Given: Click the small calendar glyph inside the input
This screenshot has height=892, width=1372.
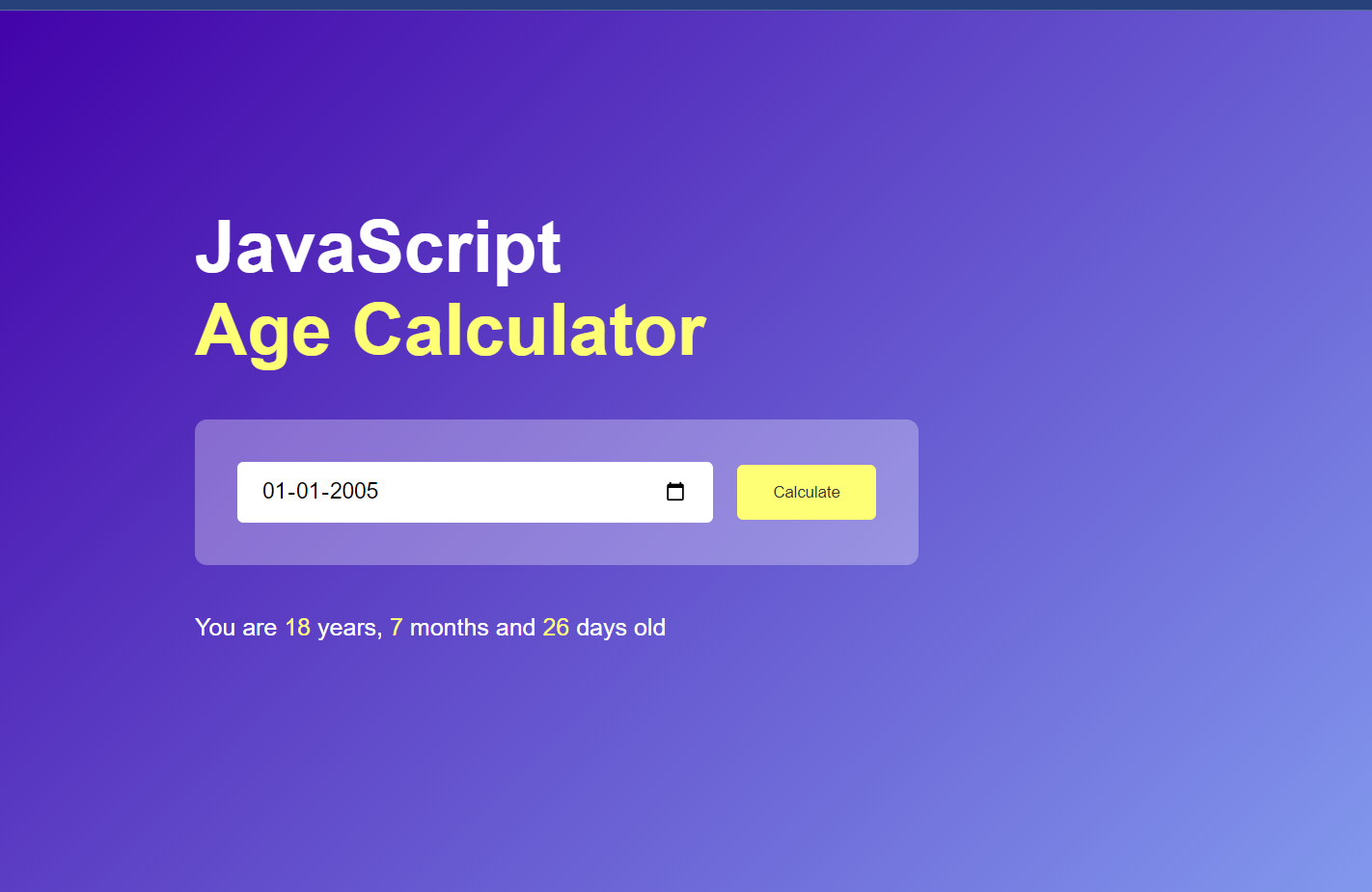Looking at the screenshot, I should point(675,492).
